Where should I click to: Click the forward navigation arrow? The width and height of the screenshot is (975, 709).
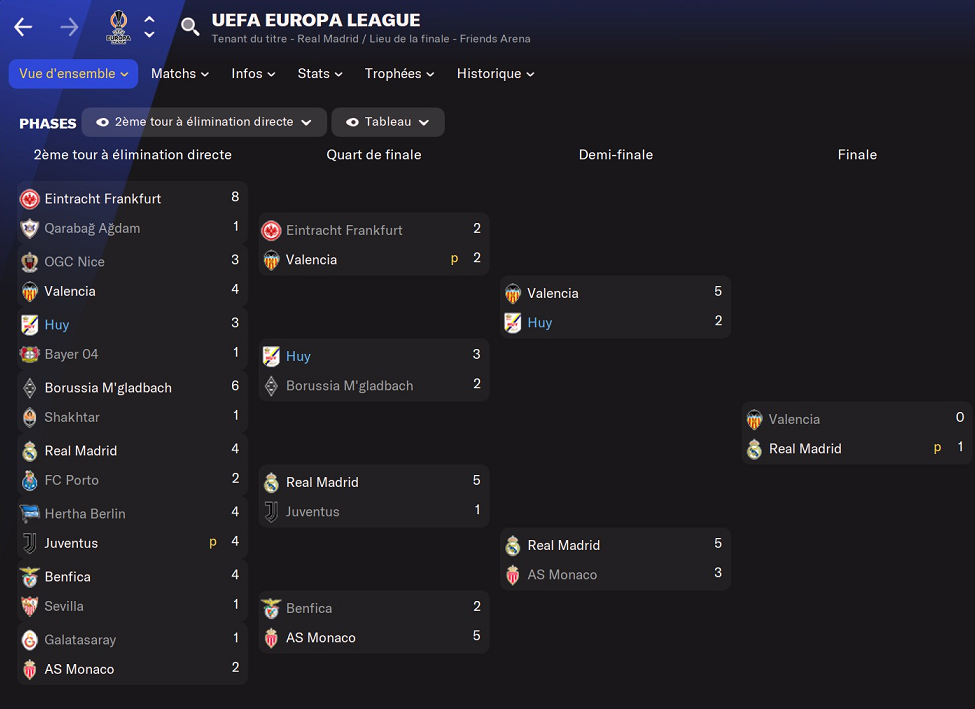pyautogui.click(x=69, y=27)
